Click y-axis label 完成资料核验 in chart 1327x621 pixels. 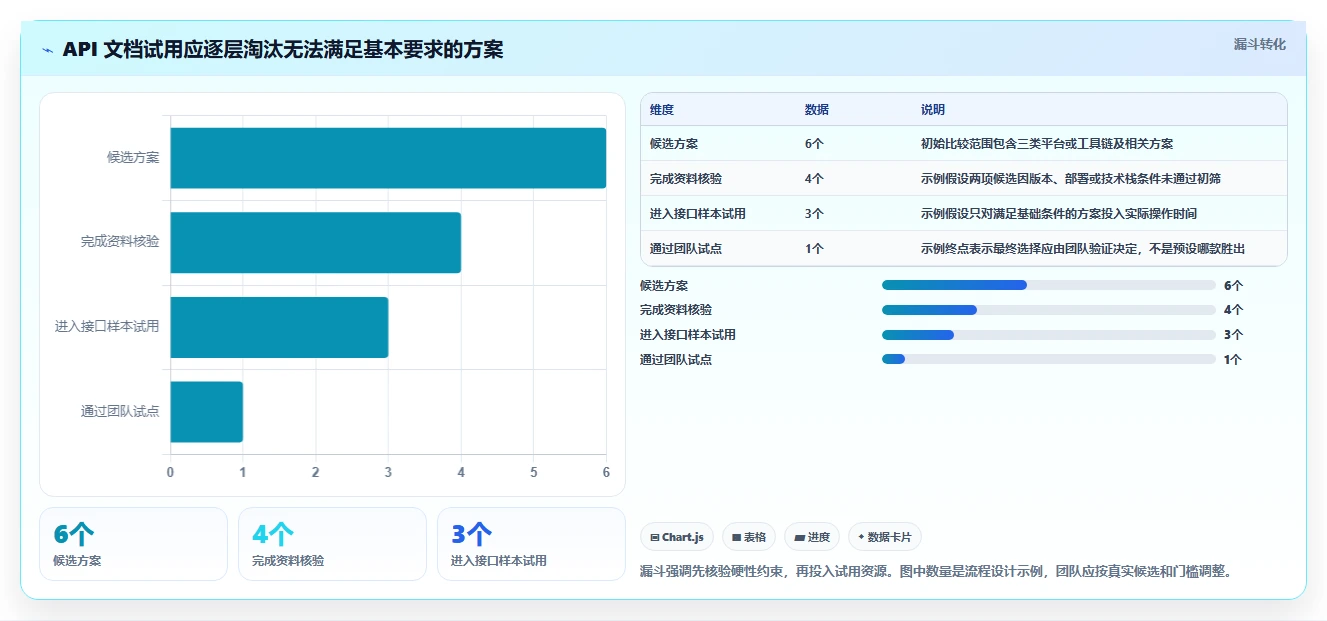120,242
